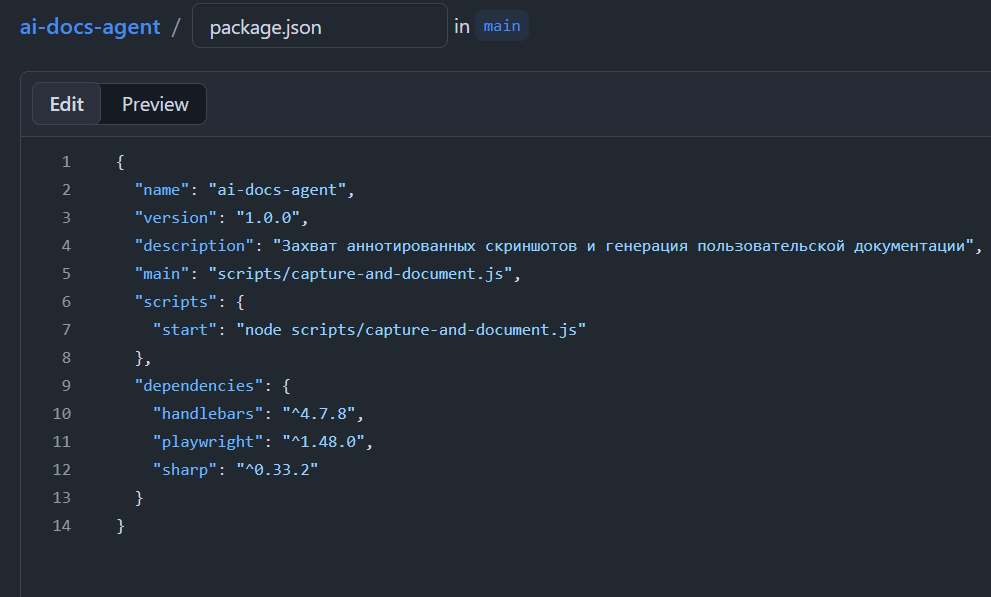Click the closing brace on line 14
The image size is (991, 597).
[121, 526]
